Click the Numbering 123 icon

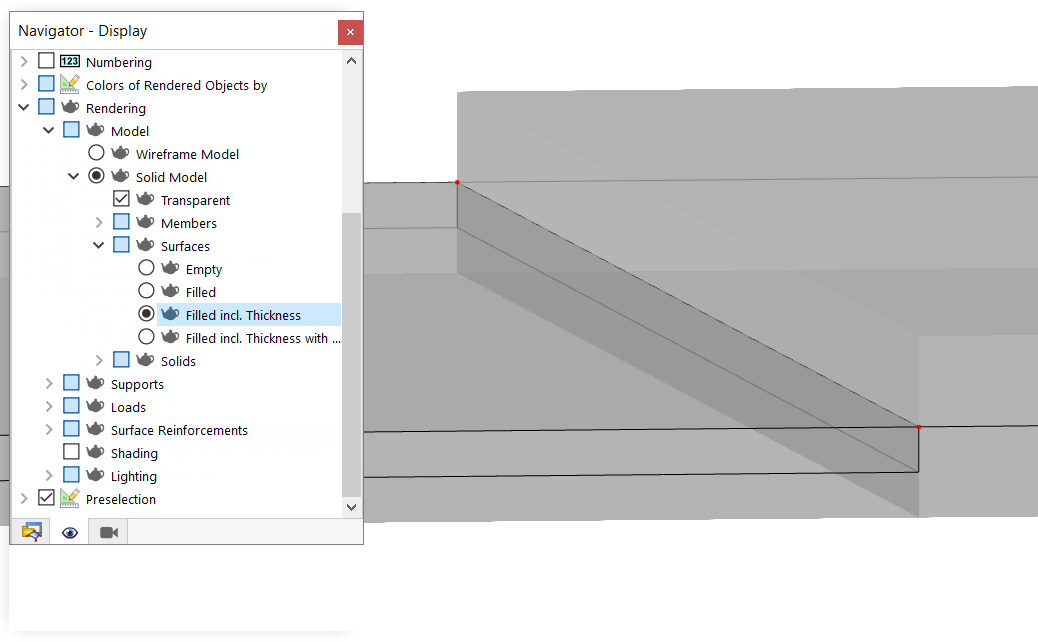pyautogui.click(x=70, y=62)
